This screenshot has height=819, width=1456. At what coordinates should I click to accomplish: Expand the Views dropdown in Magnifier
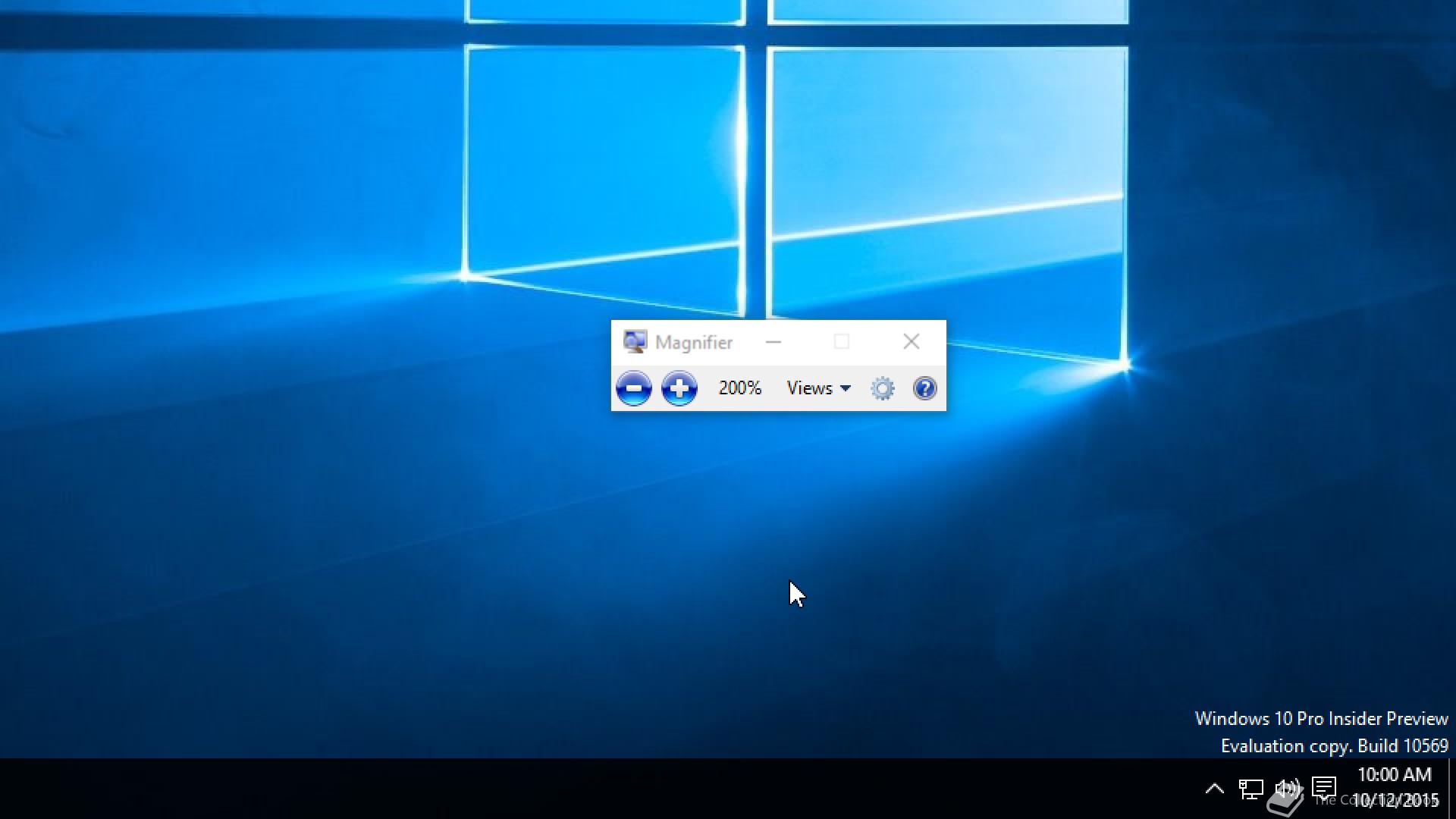[x=818, y=388]
